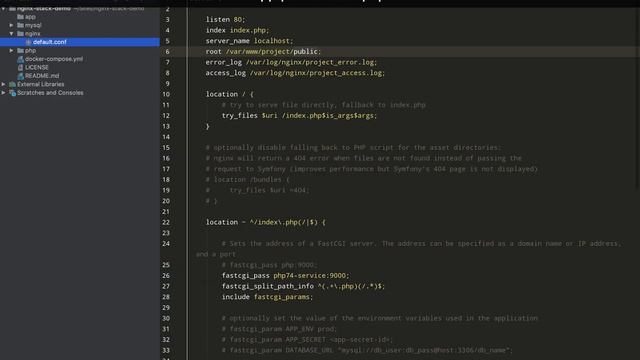Screen dimensions: 640x360
Task: Open README.md in the tree
Action: point(42,76)
